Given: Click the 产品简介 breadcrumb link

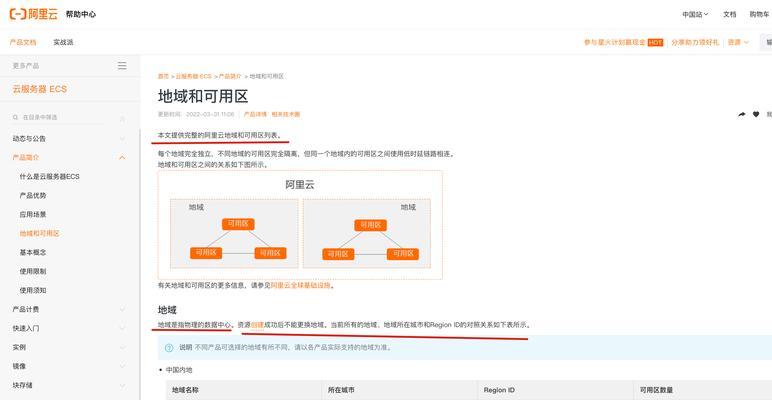Looking at the screenshot, I should pyautogui.click(x=230, y=76).
